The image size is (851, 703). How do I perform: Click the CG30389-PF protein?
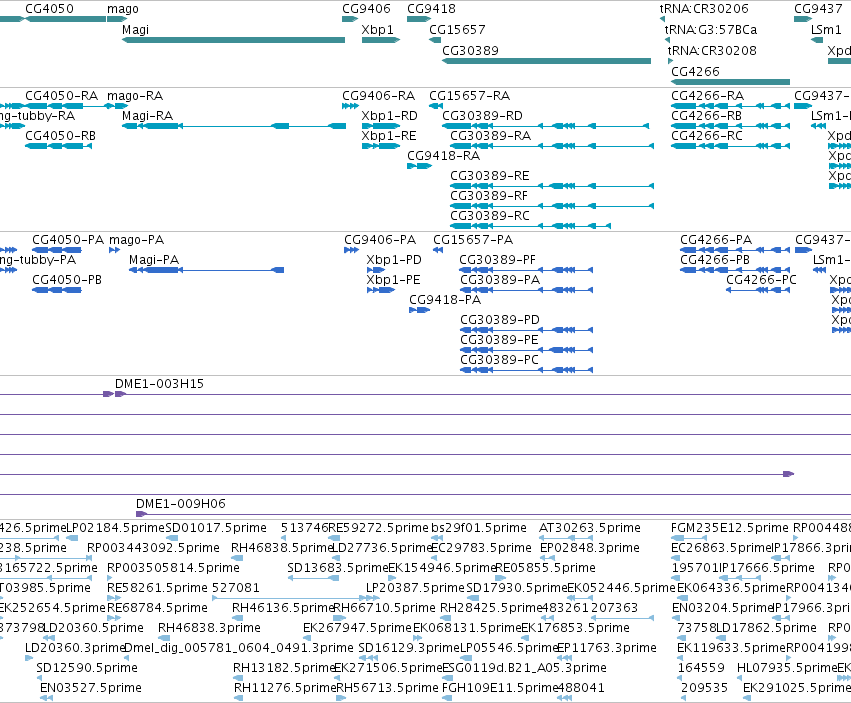click(x=526, y=270)
